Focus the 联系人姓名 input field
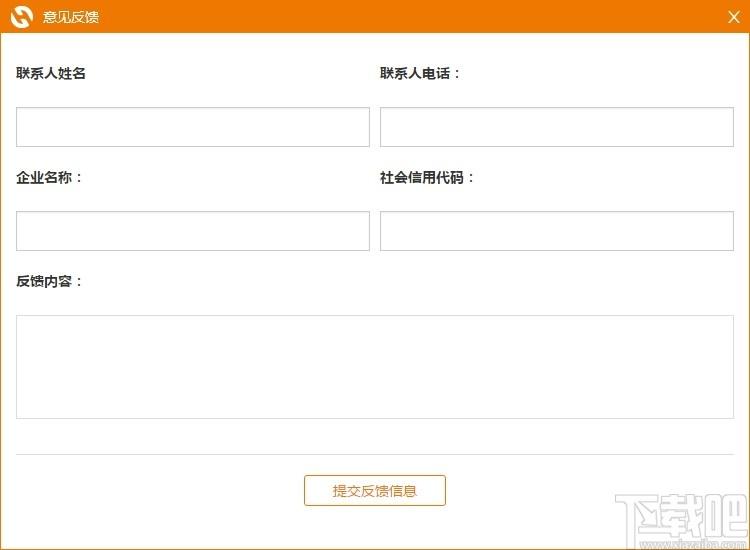 point(193,127)
